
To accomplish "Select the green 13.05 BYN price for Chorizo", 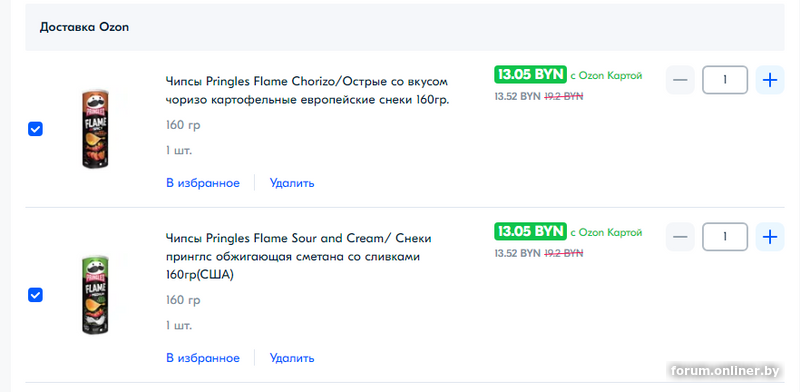I will click(x=530, y=75).
